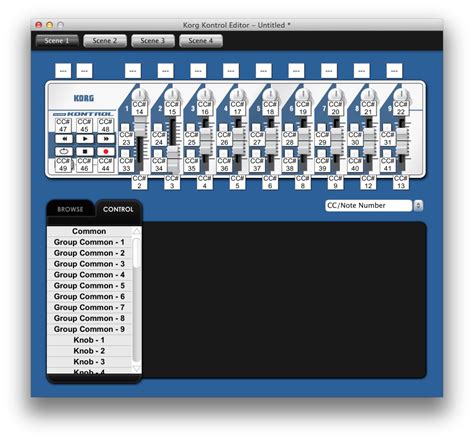Click the stepper arrows beside CC/Note Number

[418, 206]
